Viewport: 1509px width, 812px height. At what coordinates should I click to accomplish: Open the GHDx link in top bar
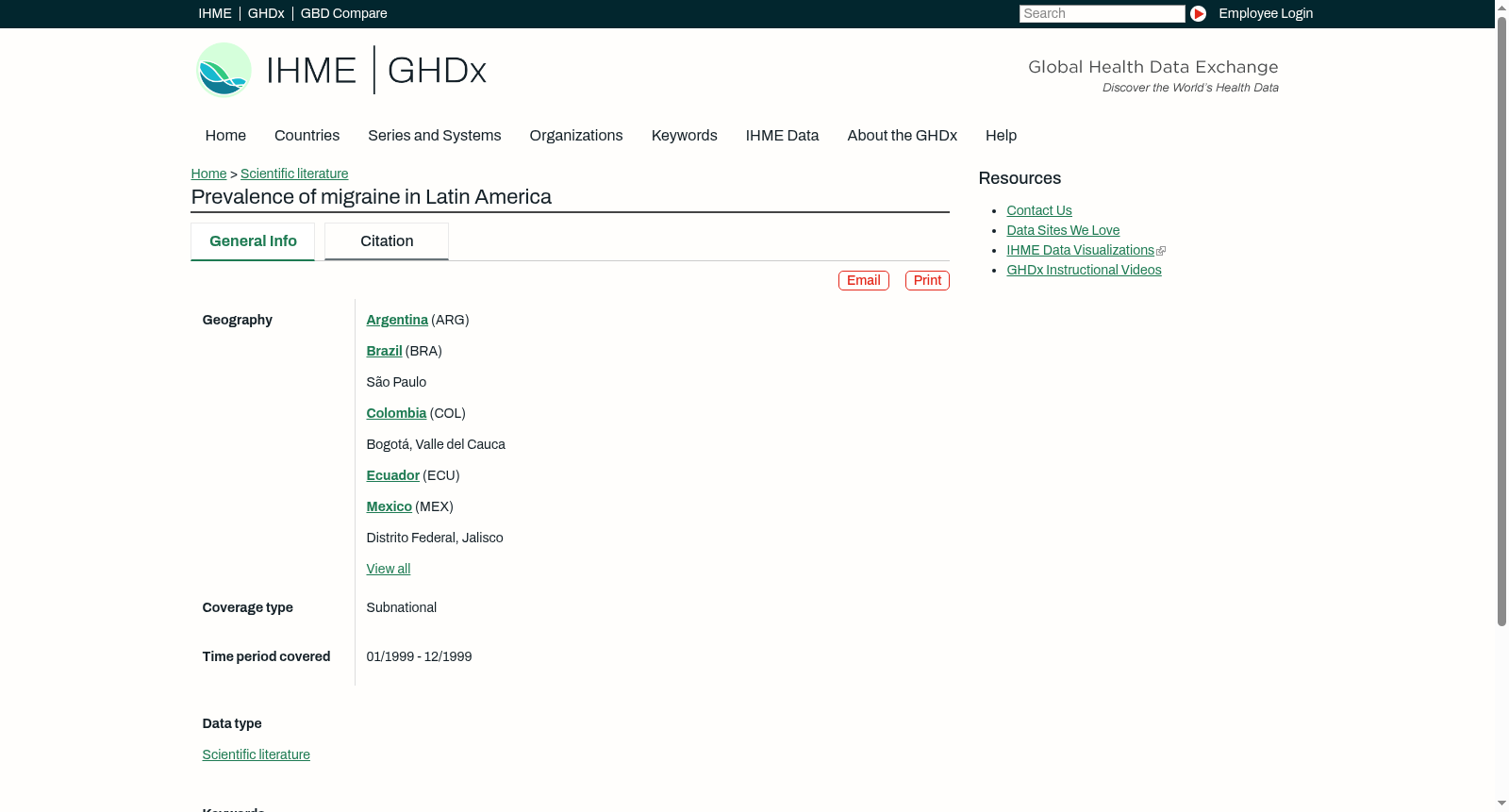266,13
